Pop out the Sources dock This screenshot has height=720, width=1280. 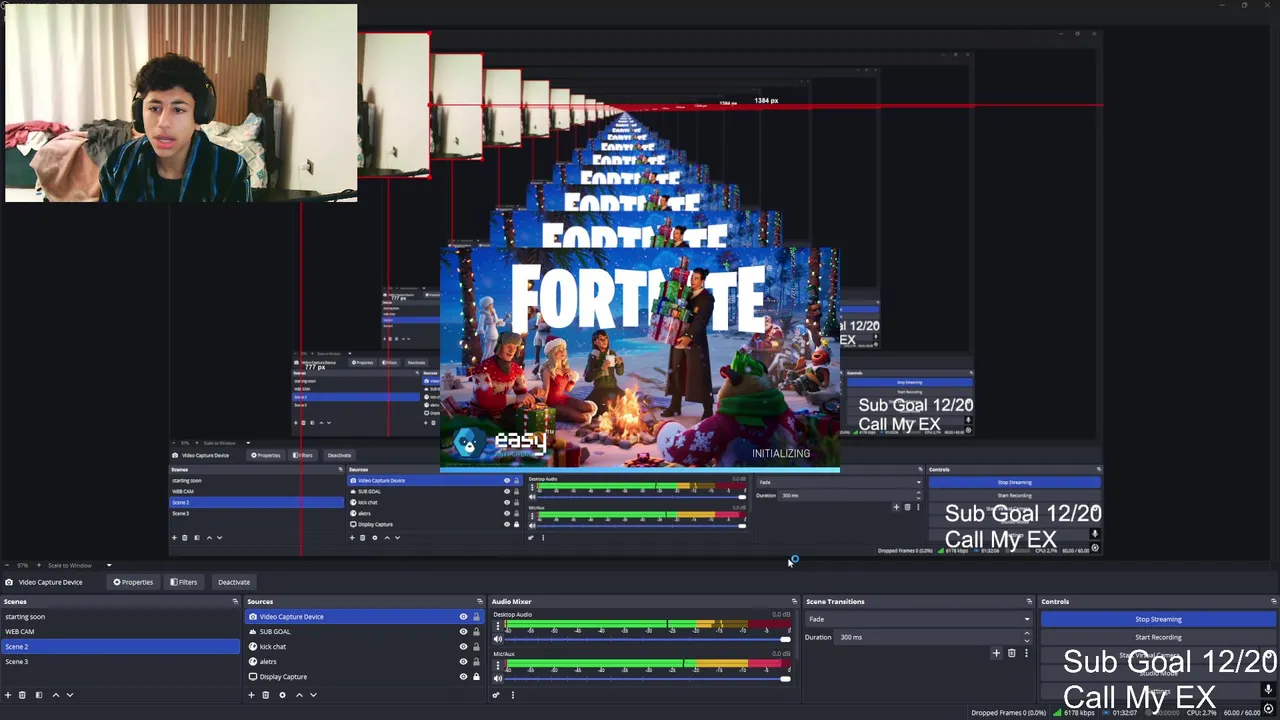(479, 601)
